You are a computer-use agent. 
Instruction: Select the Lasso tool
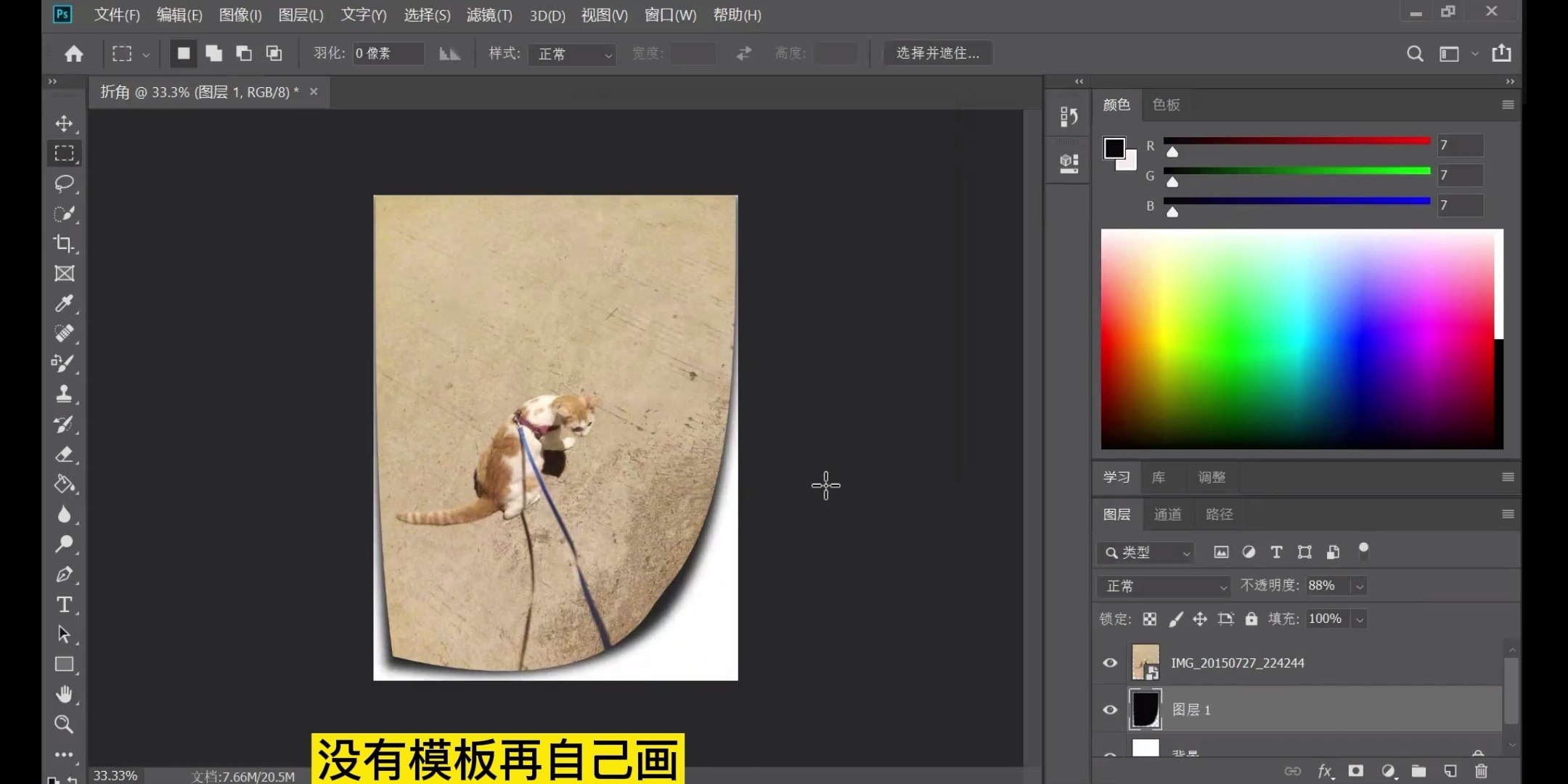[x=64, y=184]
